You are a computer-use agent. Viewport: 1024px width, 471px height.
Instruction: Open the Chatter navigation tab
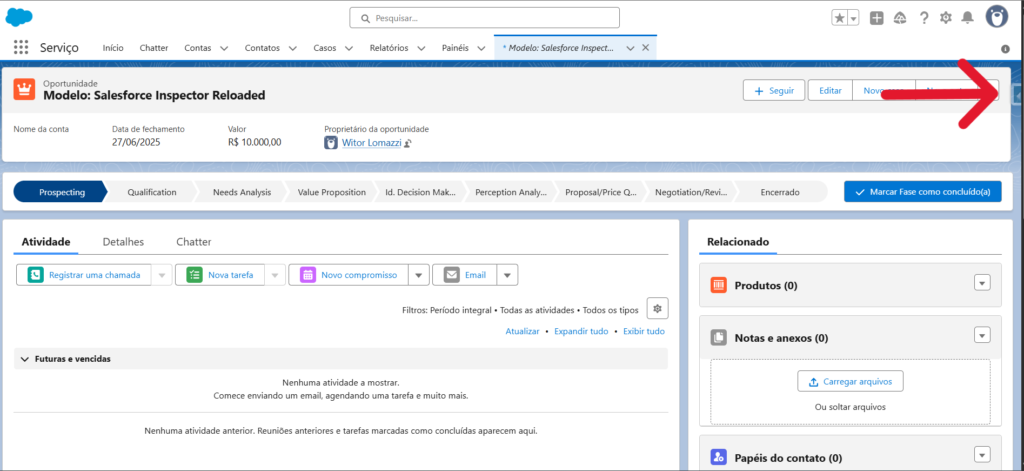(153, 48)
